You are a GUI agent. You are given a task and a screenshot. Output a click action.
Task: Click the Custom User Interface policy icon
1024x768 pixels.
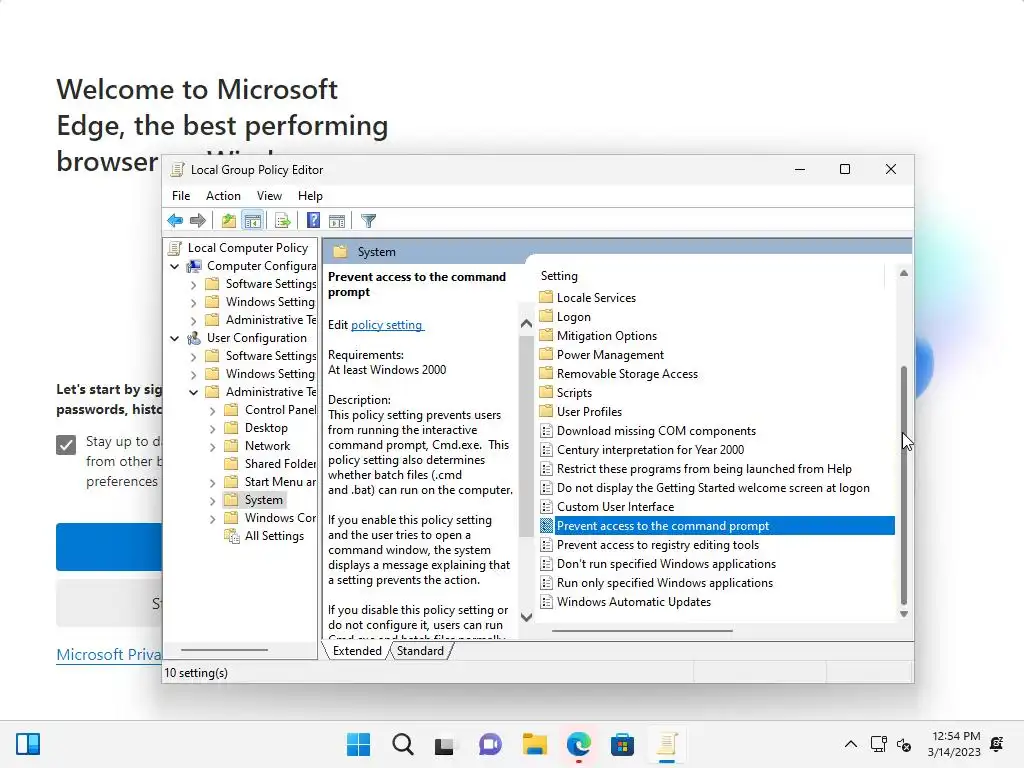546,507
